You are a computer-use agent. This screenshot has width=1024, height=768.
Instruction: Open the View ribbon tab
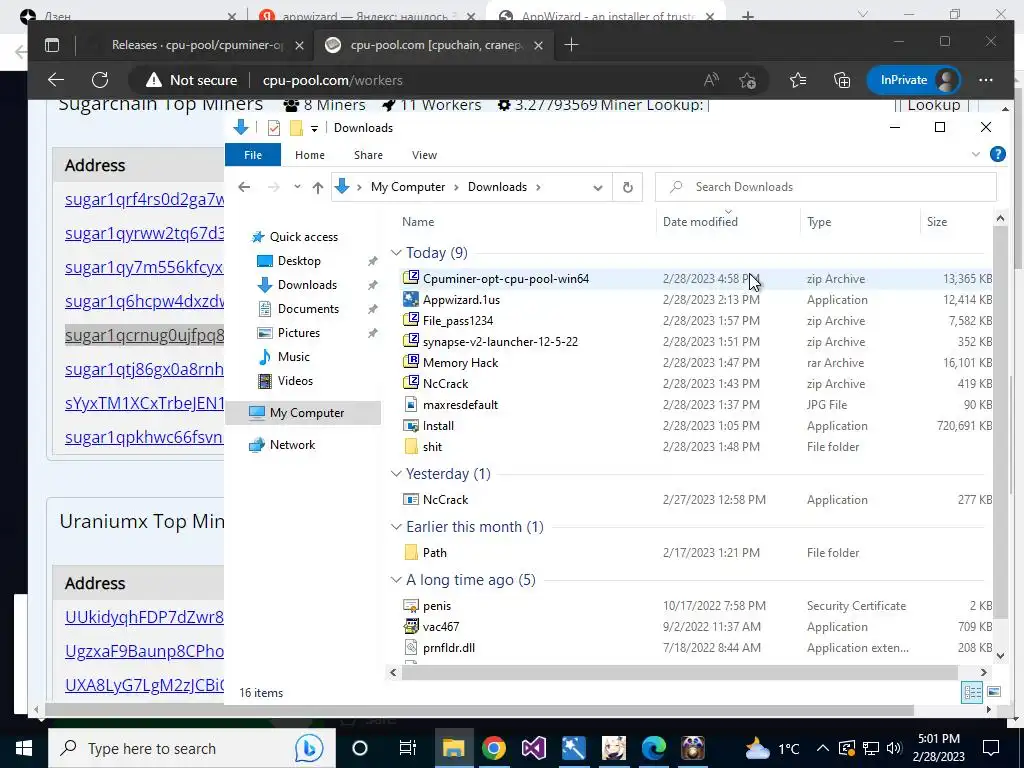424,155
